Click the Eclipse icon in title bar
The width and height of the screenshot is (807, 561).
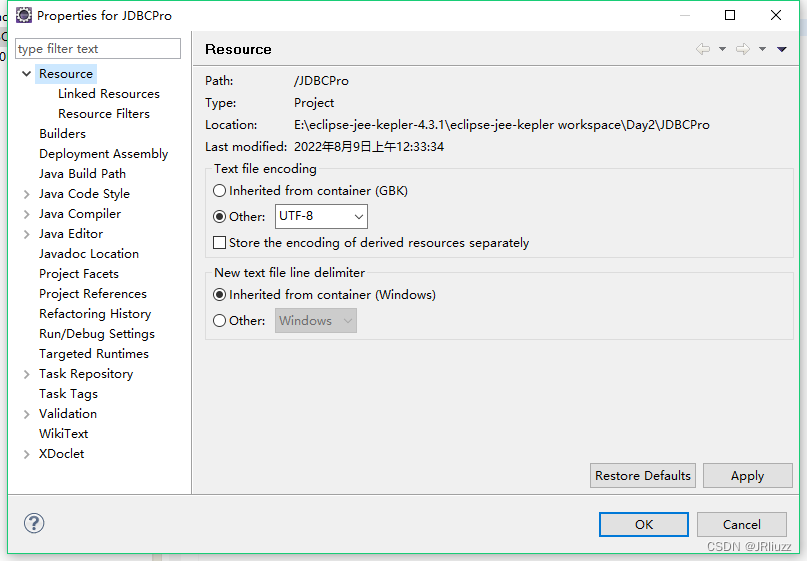(x=24, y=15)
